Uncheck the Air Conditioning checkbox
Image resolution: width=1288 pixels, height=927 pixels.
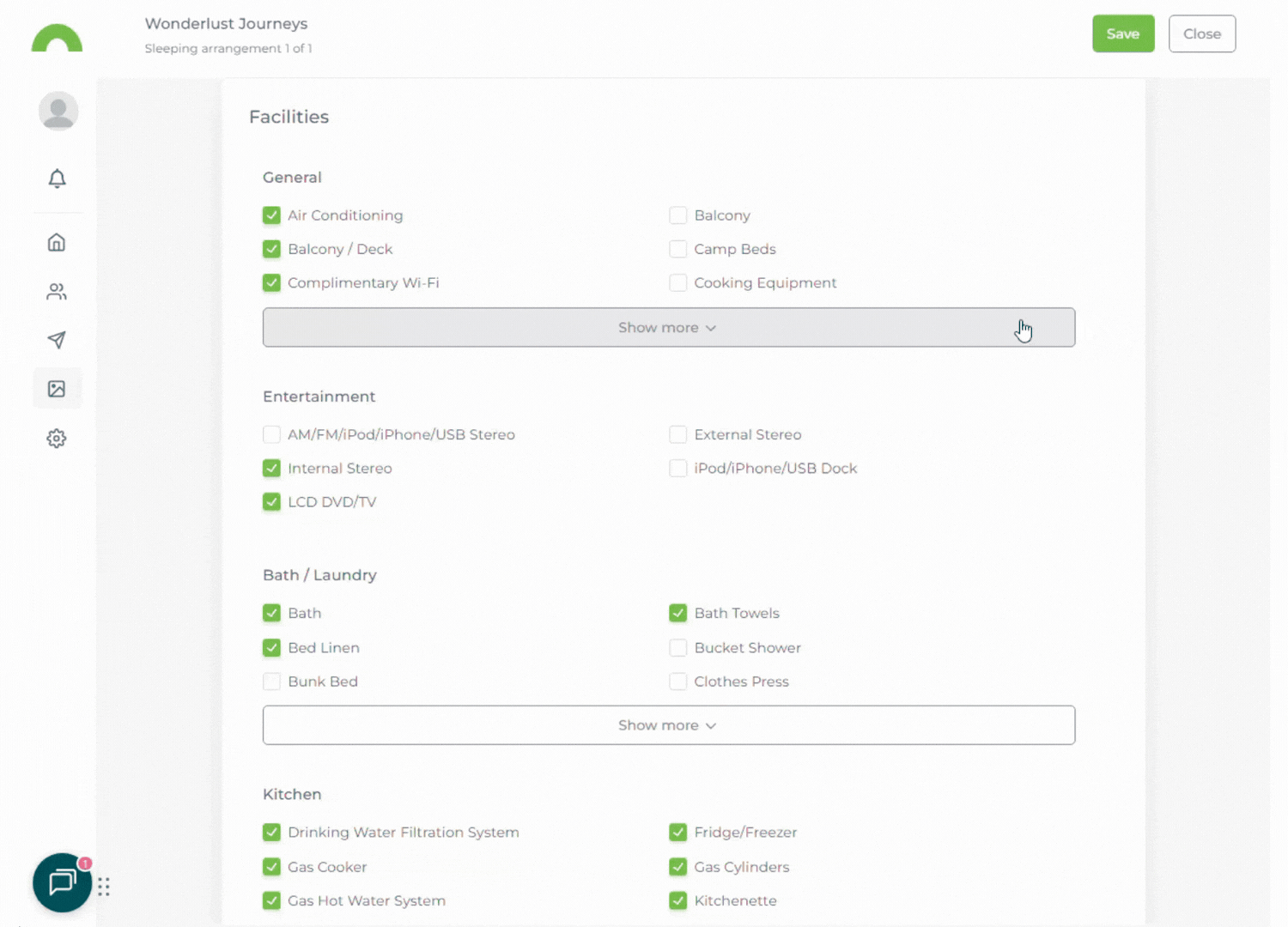271,215
